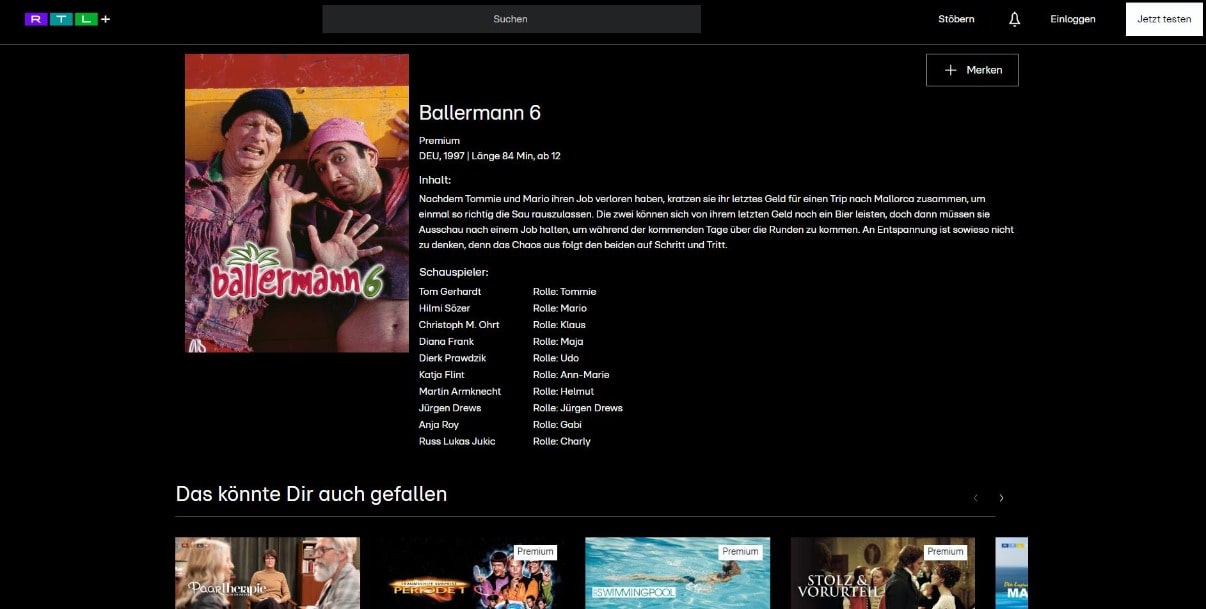The width and height of the screenshot is (1206, 609).
Task: Click the text Rolle: Helmut
Action: click(x=563, y=392)
